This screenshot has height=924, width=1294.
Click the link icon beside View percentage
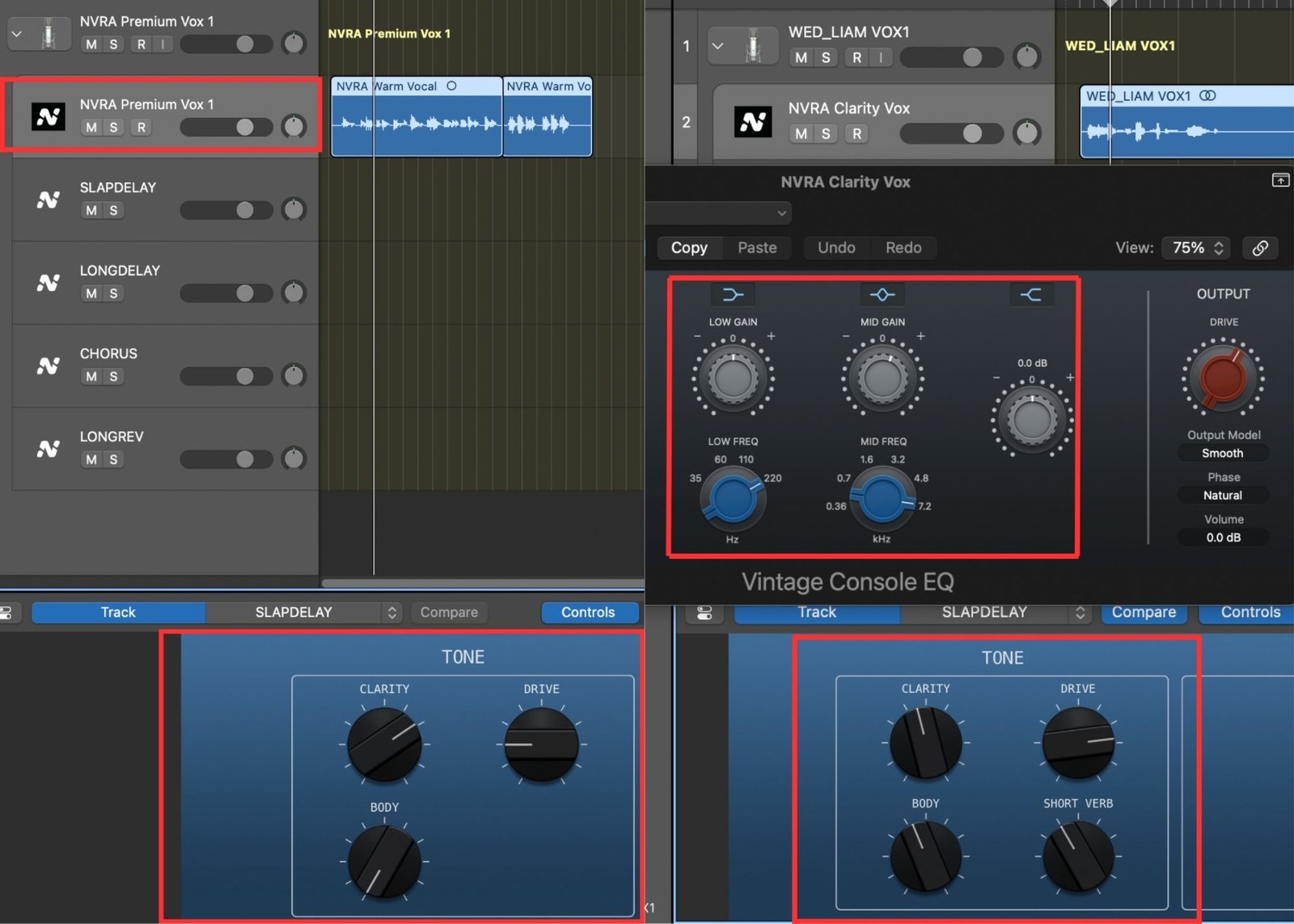pos(1260,248)
